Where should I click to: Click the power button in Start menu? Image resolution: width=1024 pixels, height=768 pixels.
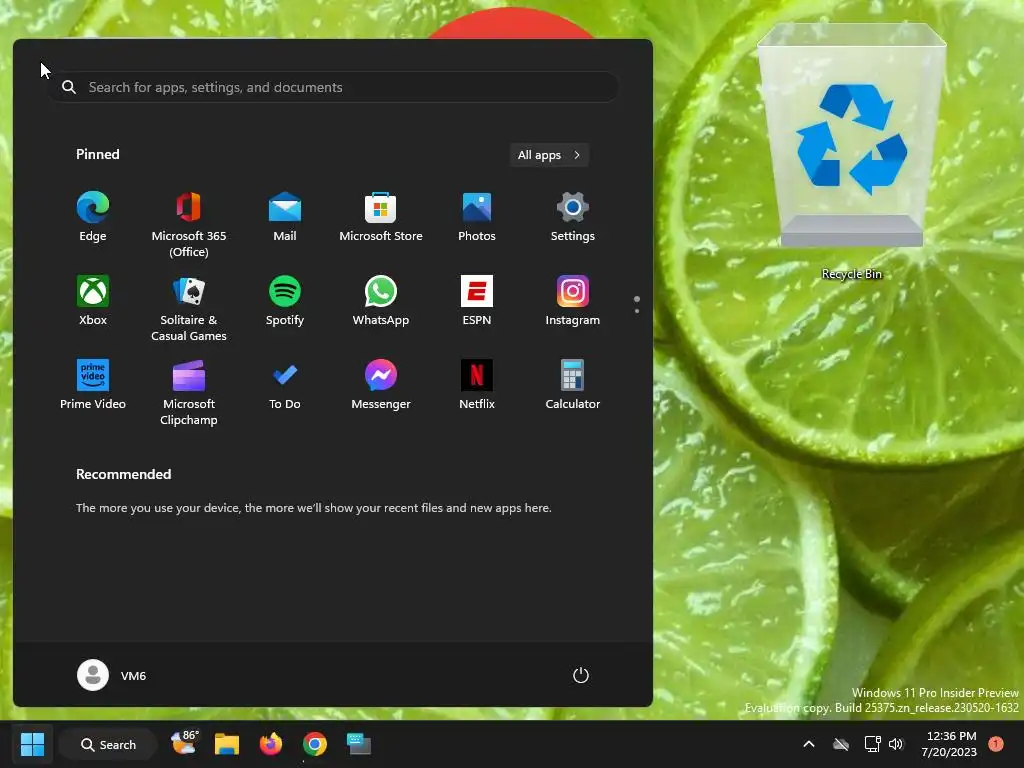(x=581, y=675)
